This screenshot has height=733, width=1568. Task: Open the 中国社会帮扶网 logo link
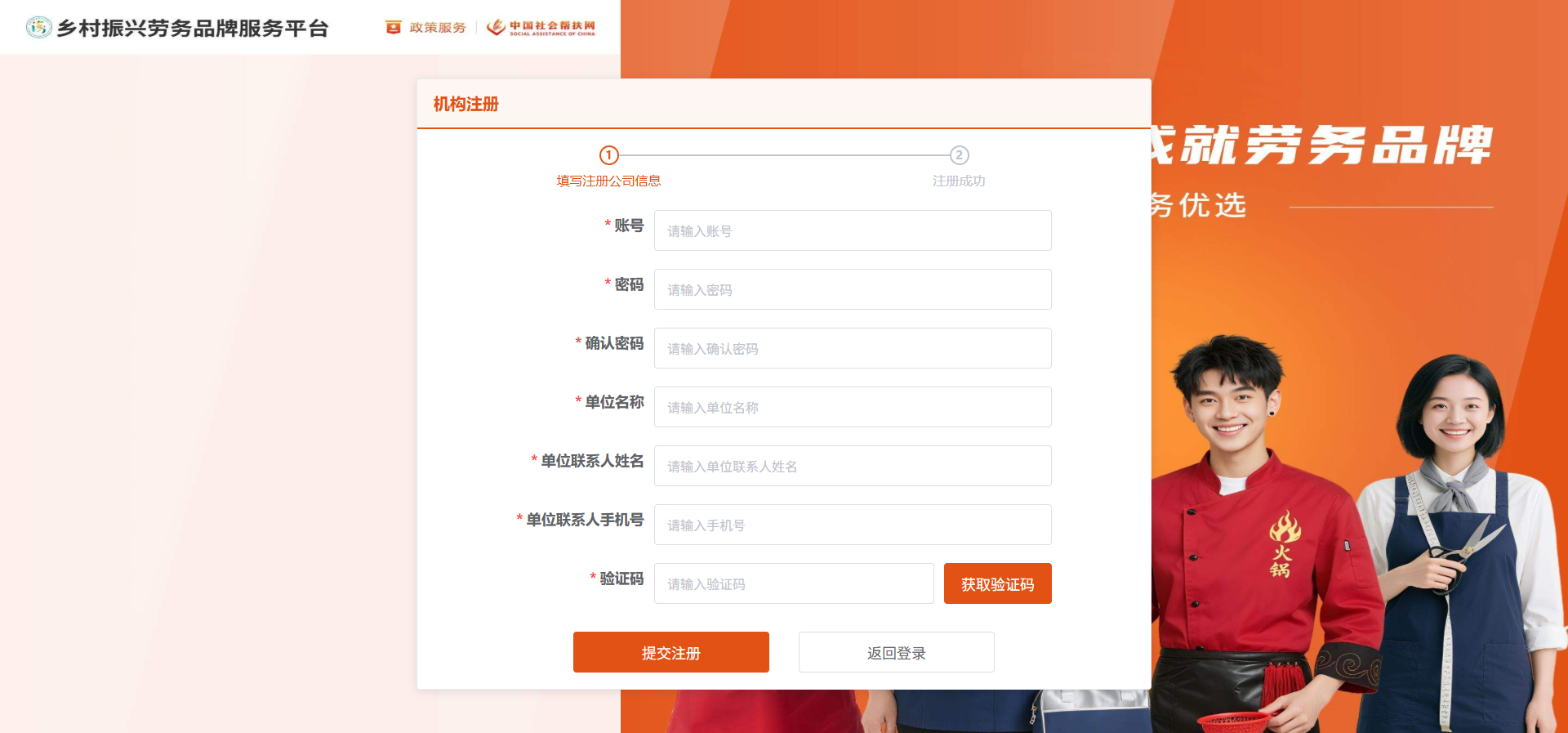[541, 28]
